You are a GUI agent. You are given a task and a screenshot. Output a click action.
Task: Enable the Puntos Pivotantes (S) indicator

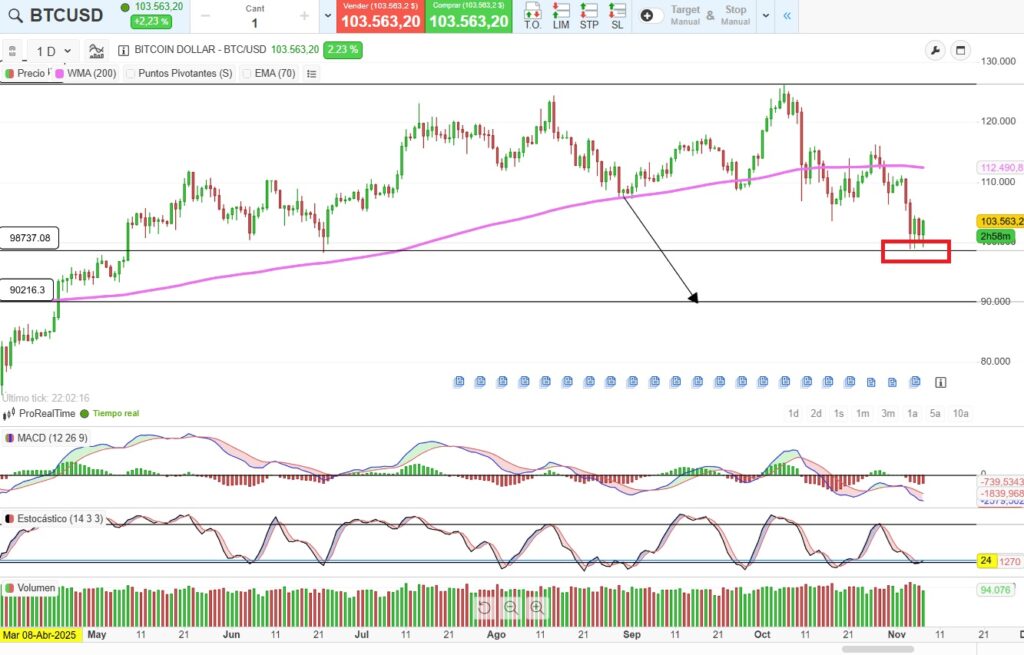[130, 73]
